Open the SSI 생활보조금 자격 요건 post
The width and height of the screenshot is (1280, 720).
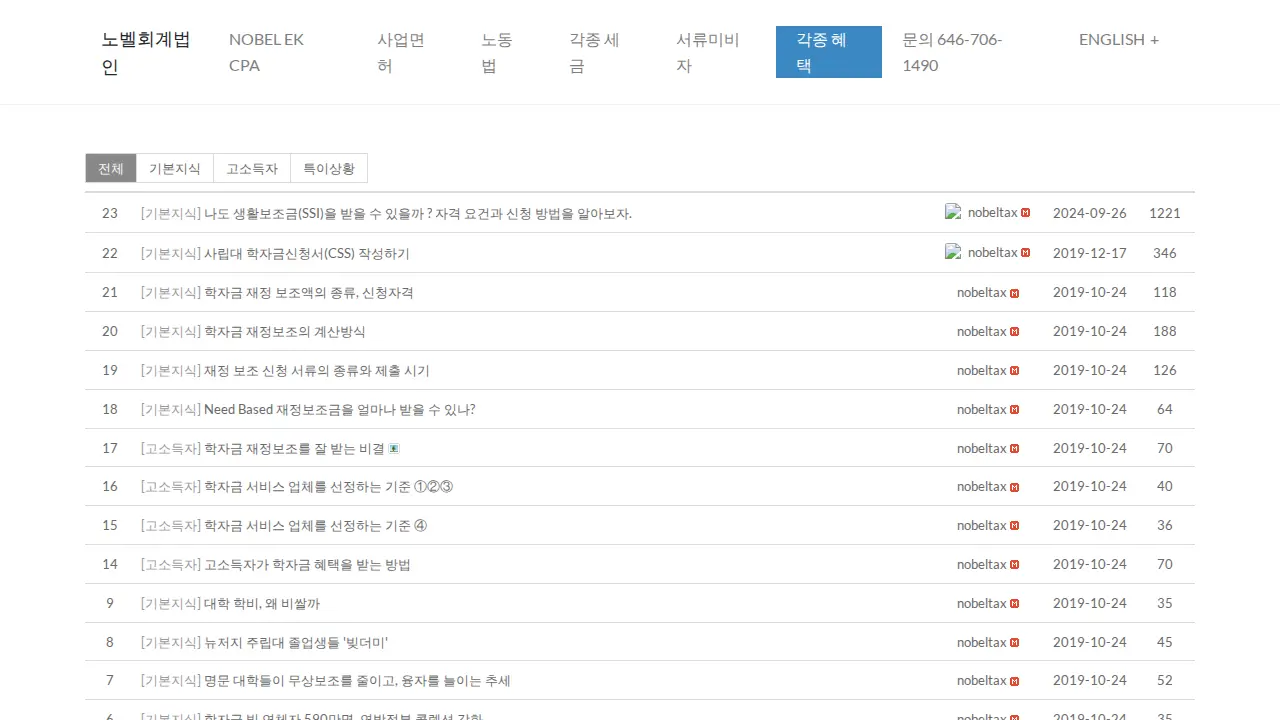(418, 214)
